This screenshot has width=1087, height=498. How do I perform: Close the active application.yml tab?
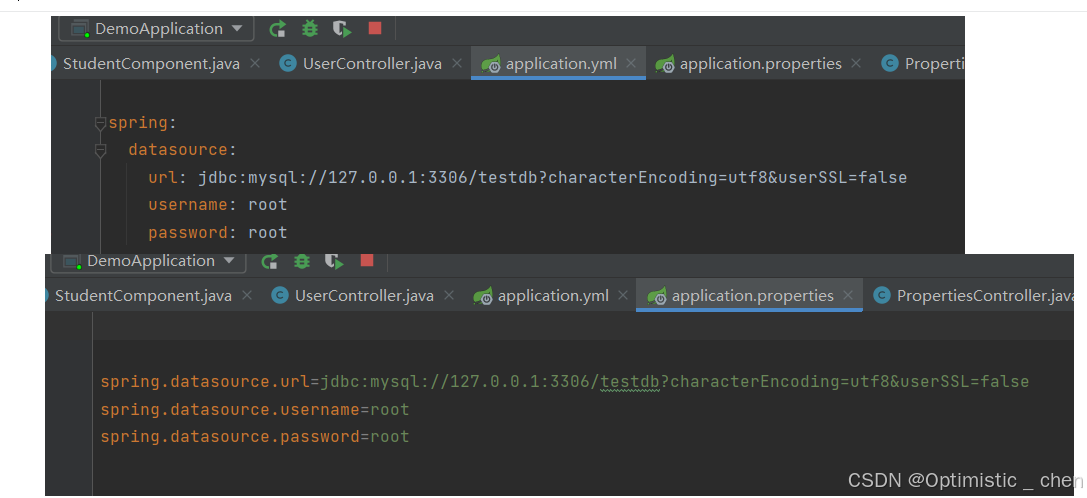631,64
